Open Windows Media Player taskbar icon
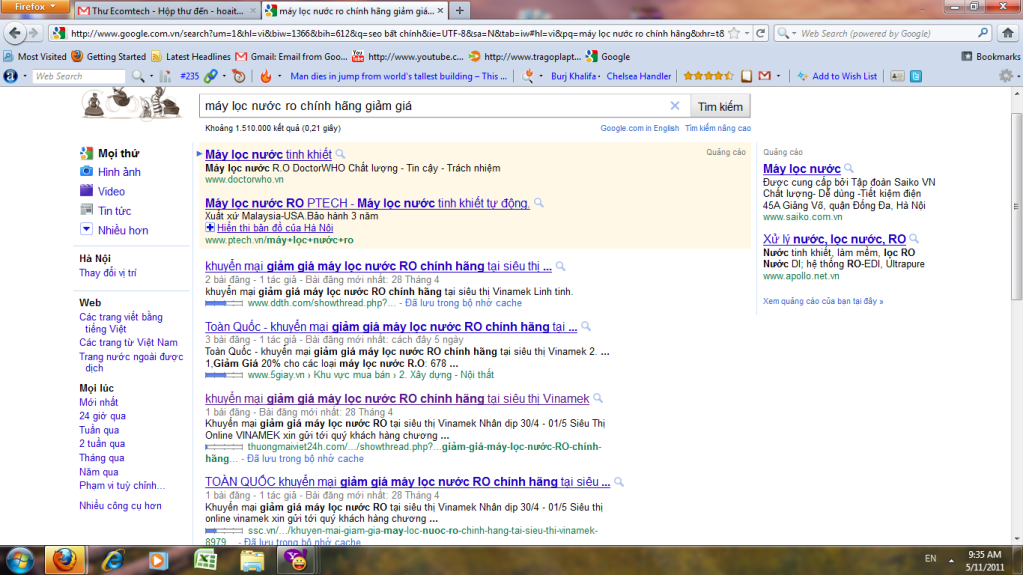This screenshot has height=575, width=1023. pos(158,561)
